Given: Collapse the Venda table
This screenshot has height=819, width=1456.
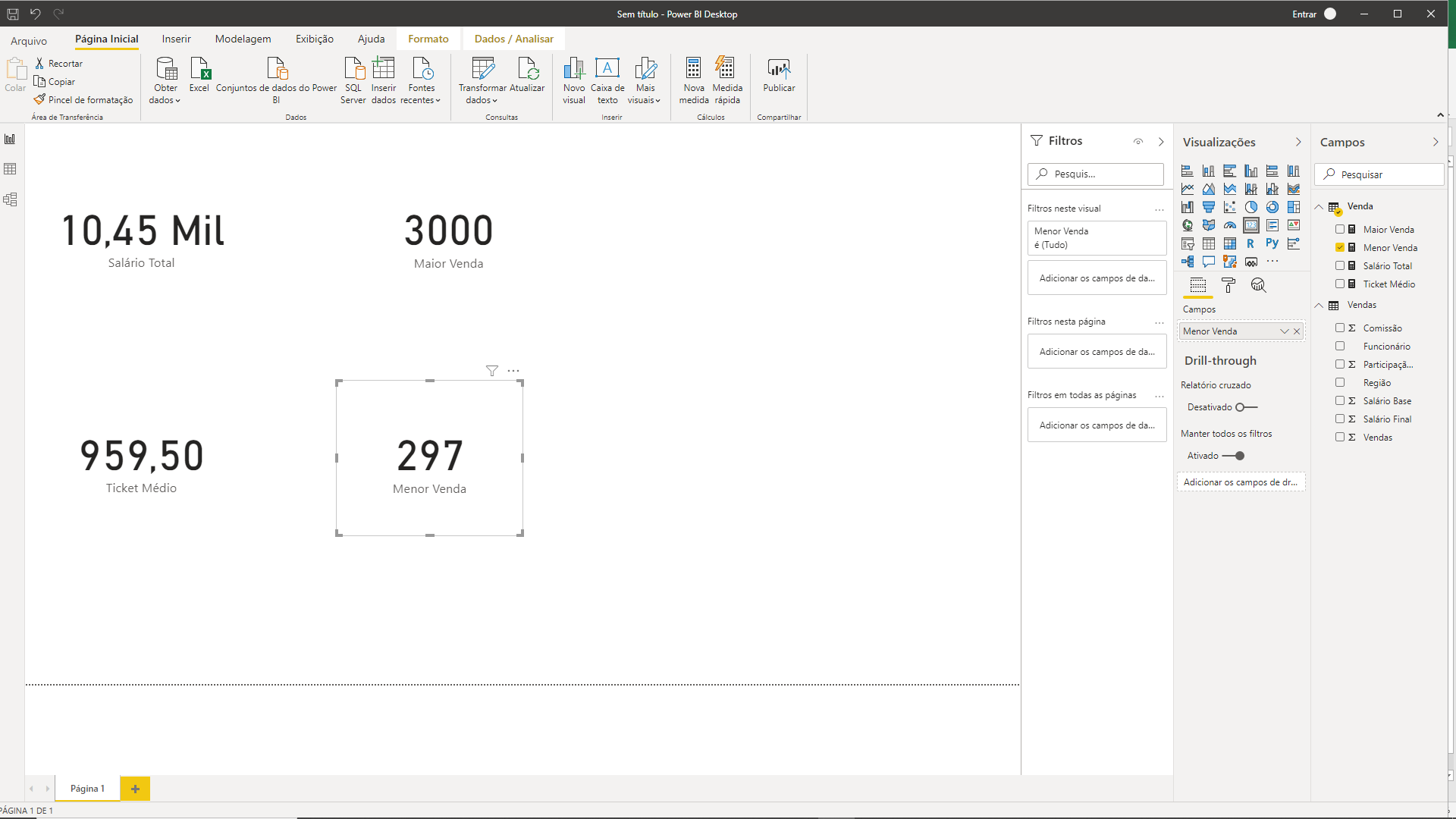Looking at the screenshot, I should [x=1319, y=206].
